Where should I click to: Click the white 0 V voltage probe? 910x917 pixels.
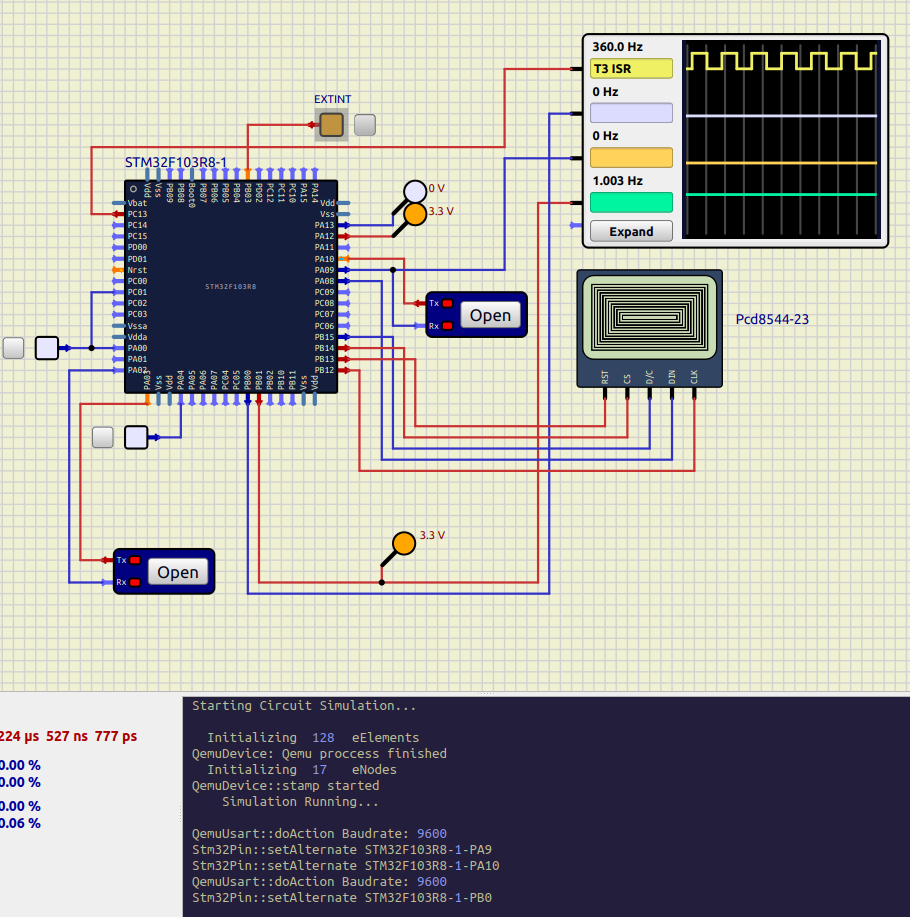coord(415,191)
